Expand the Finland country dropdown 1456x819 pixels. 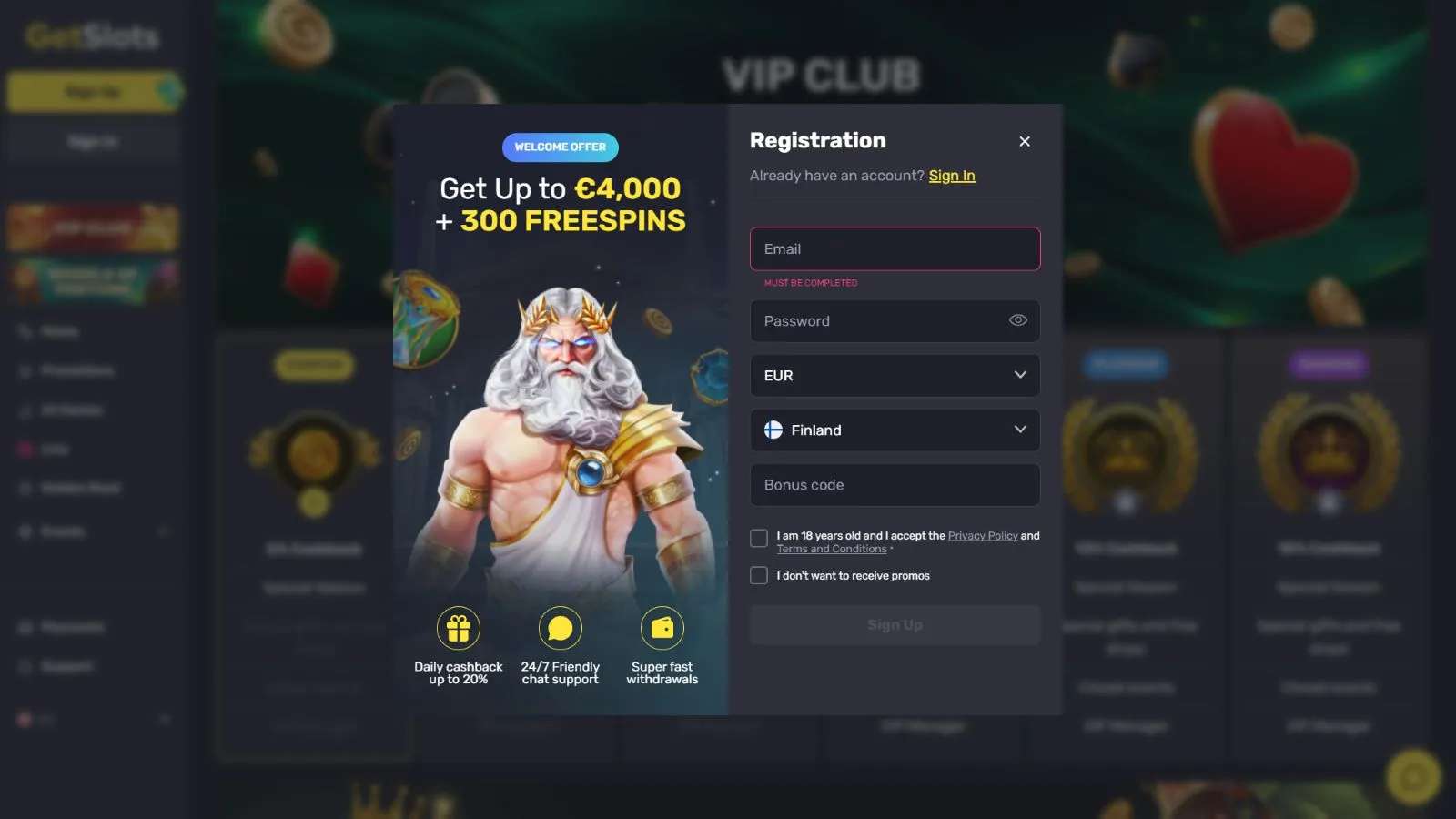coord(895,430)
